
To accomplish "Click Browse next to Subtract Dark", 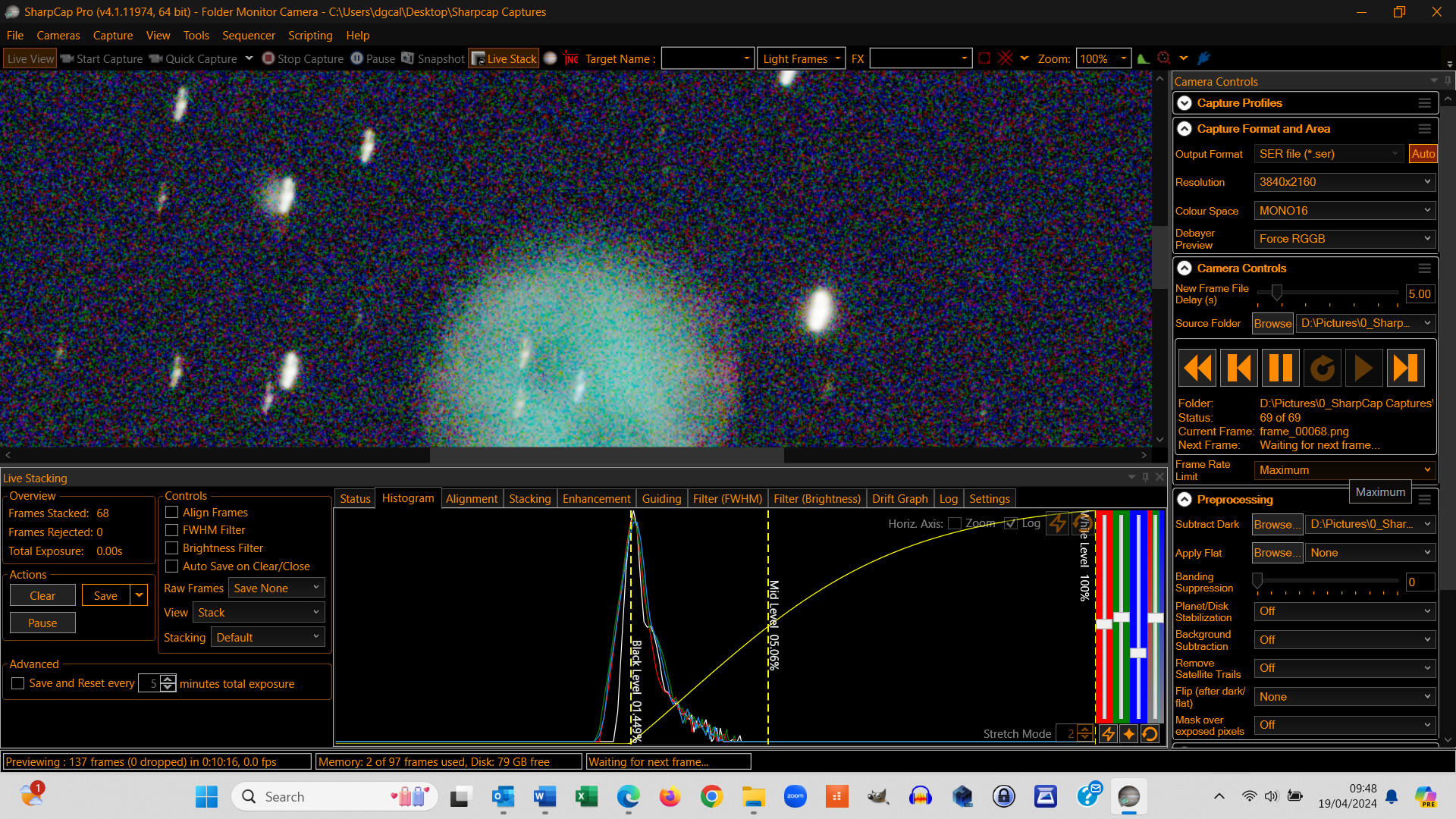I will [1277, 525].
